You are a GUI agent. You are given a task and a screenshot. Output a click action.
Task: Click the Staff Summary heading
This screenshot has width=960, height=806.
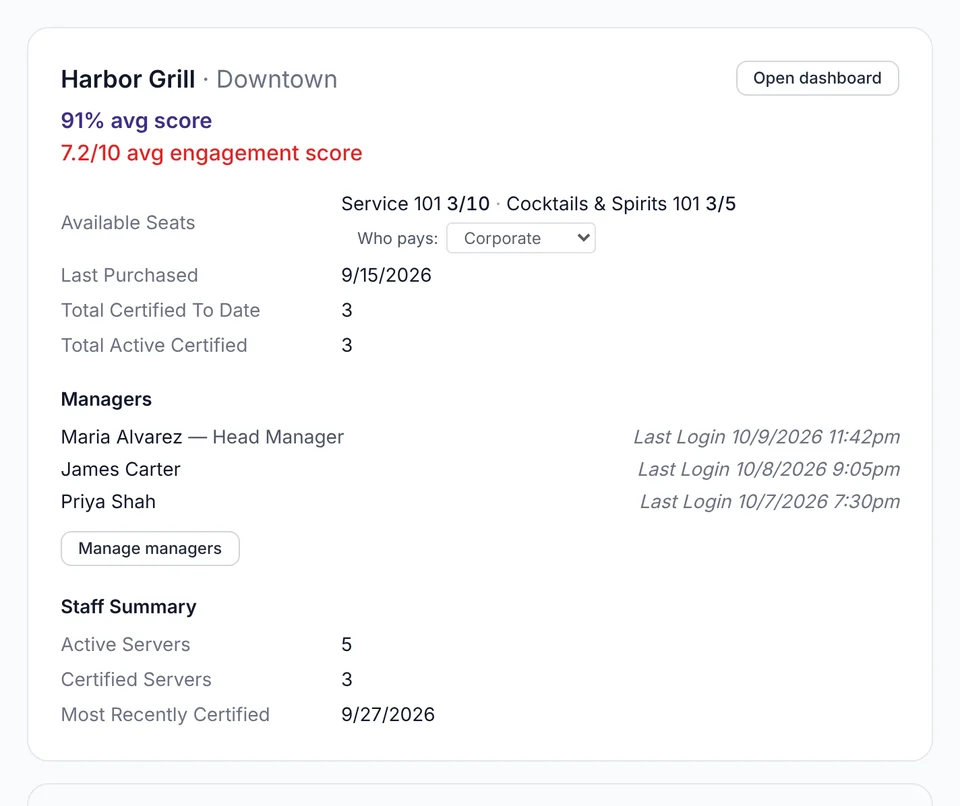[x=129, y=607]
